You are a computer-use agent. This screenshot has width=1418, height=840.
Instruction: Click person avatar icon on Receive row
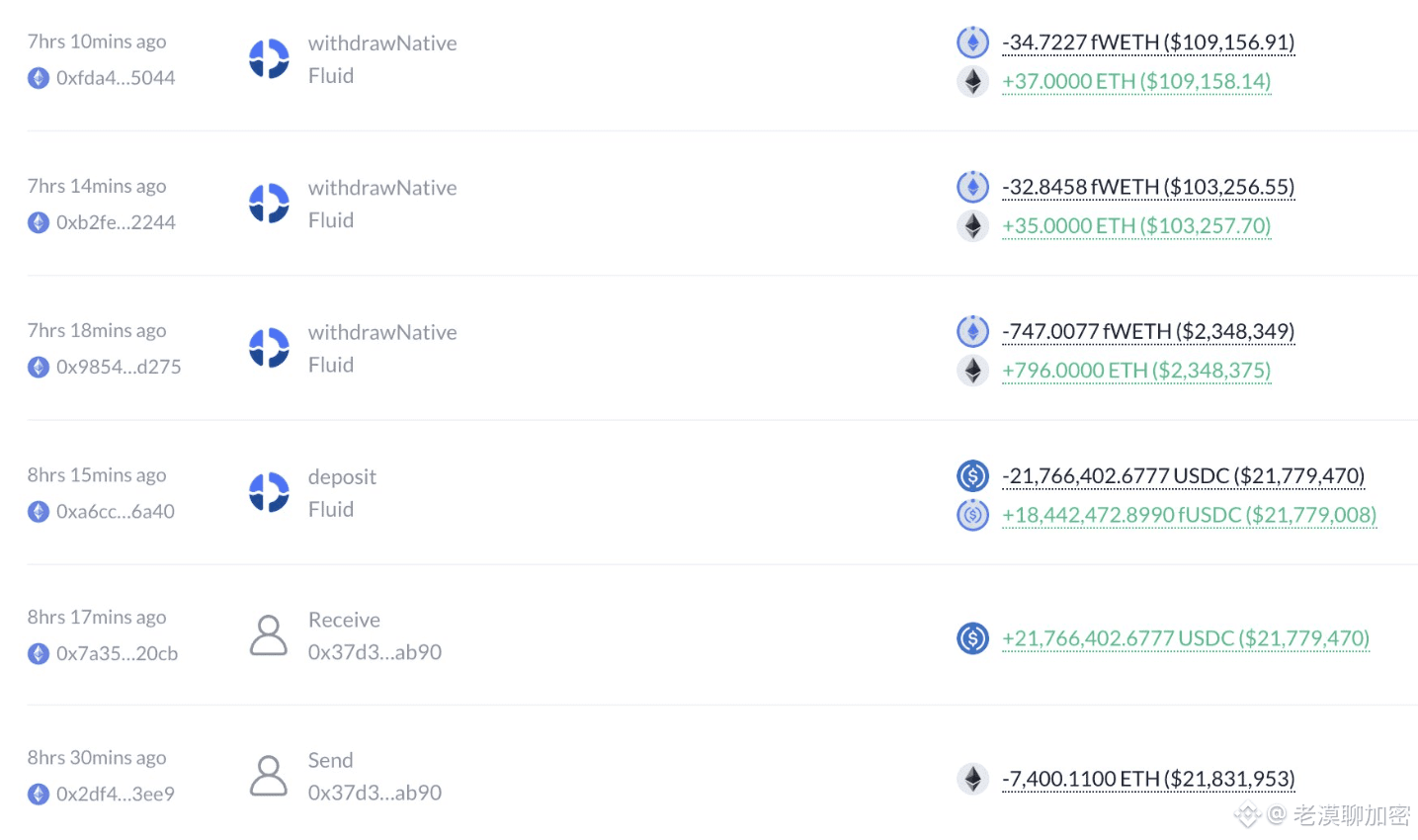[269, 635]
